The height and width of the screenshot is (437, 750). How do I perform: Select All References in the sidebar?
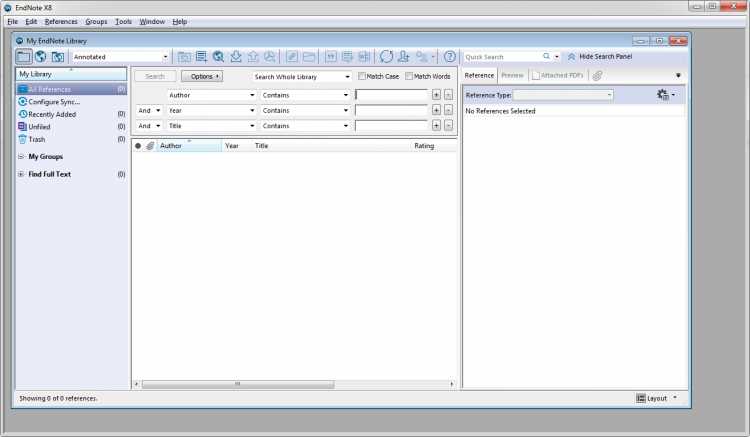pyautogui.click(x=71, y=89)
